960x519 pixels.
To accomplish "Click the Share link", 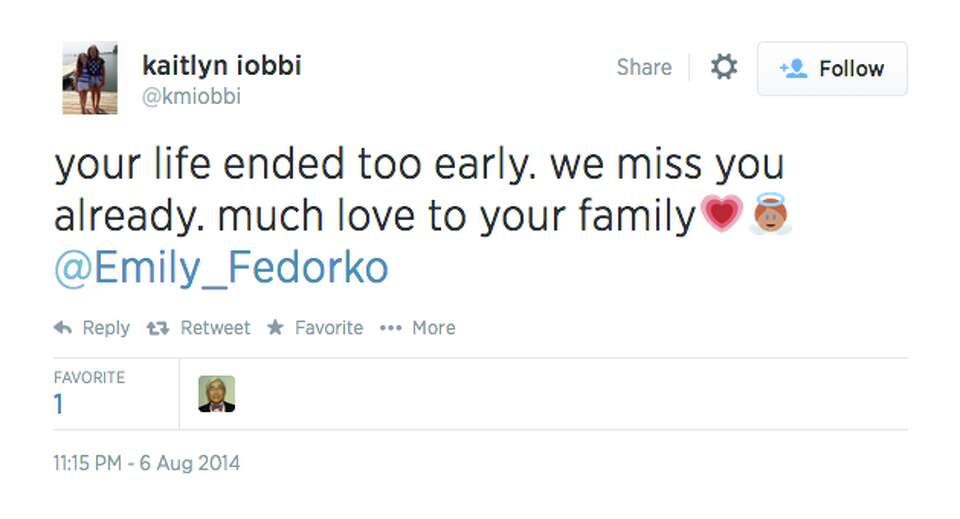I will coord(644,68).
